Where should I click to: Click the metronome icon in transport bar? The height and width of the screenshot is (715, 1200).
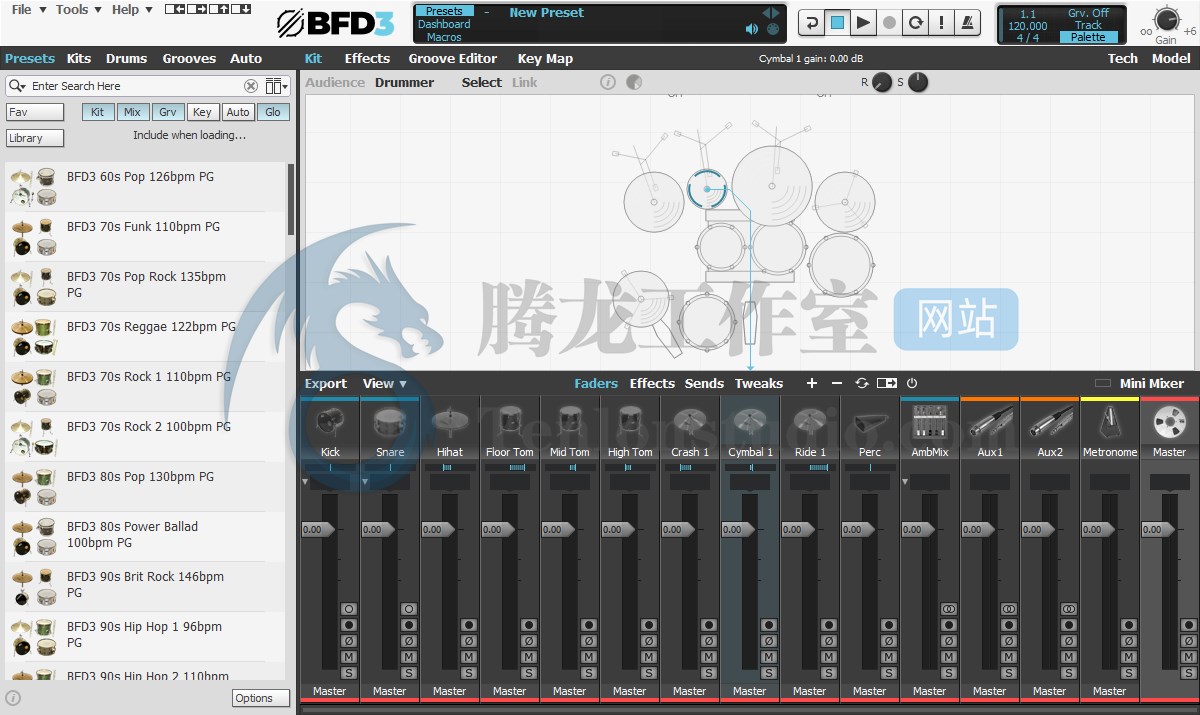point(968,22)
